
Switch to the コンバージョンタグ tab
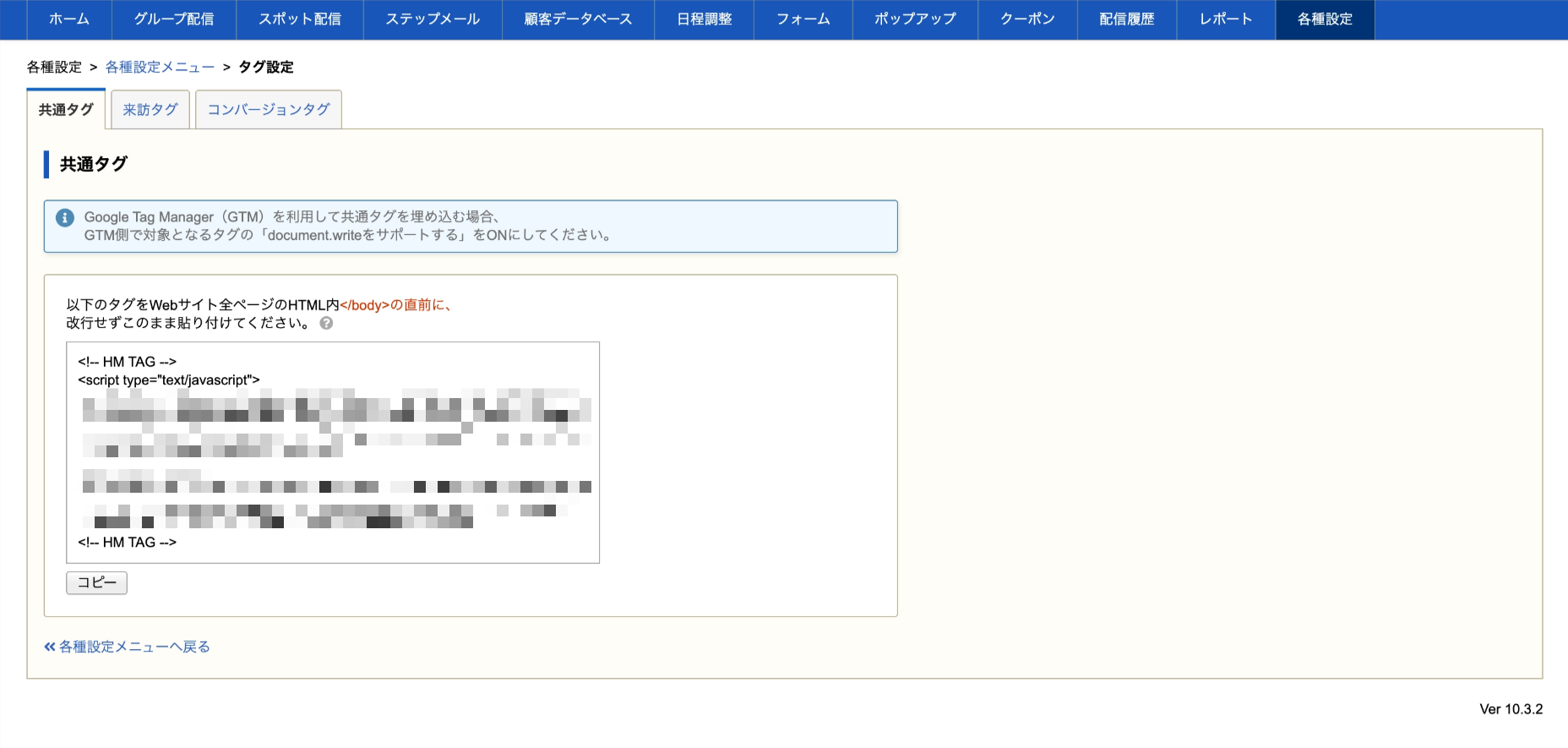click(x=269, y=110)
